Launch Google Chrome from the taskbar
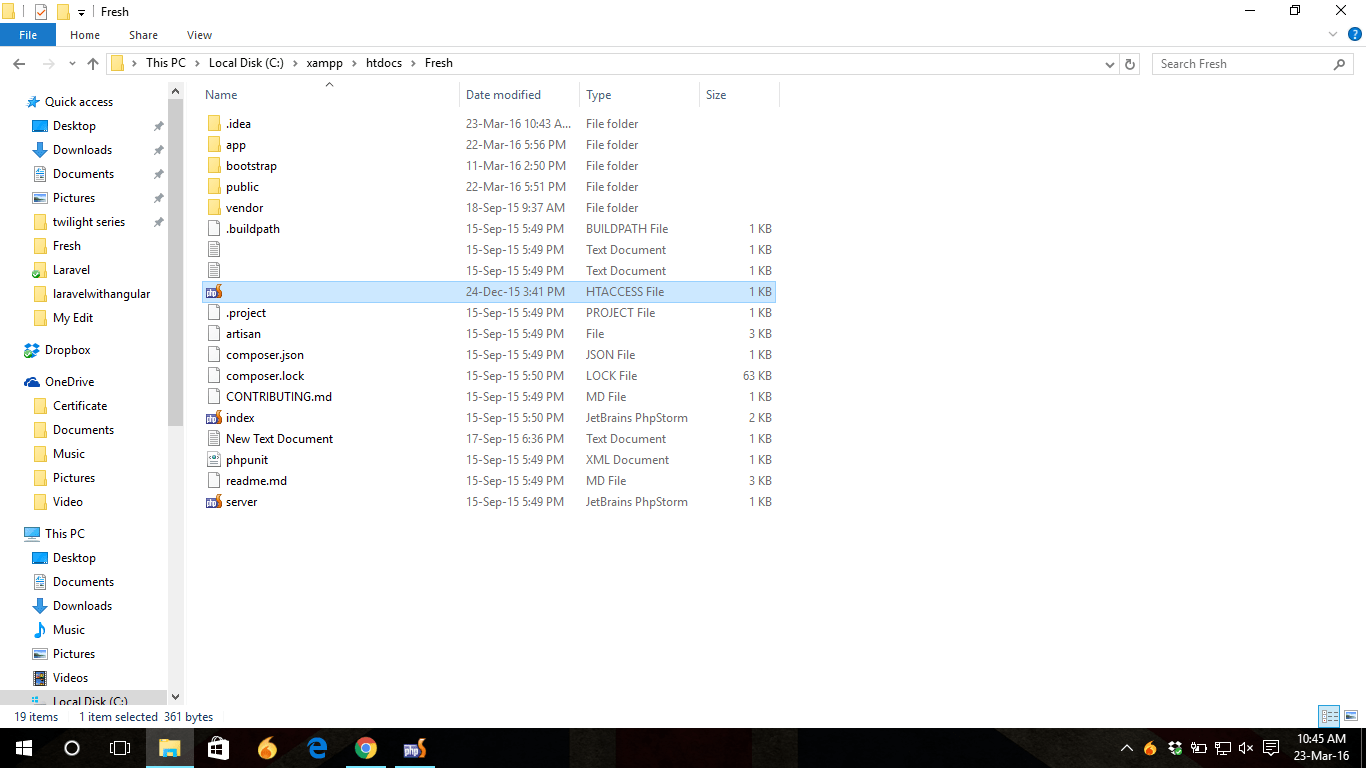1366x768 pixels. [366, 748]
